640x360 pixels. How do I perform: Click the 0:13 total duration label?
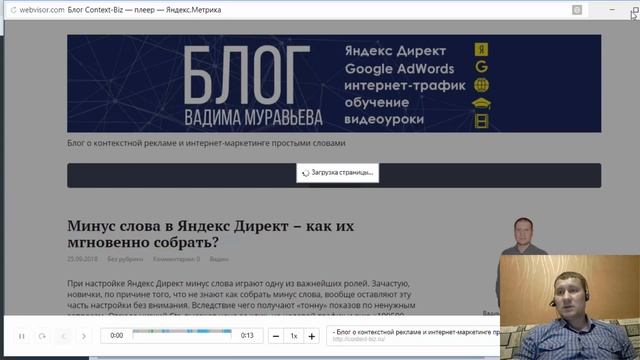(x=247, y=336)
